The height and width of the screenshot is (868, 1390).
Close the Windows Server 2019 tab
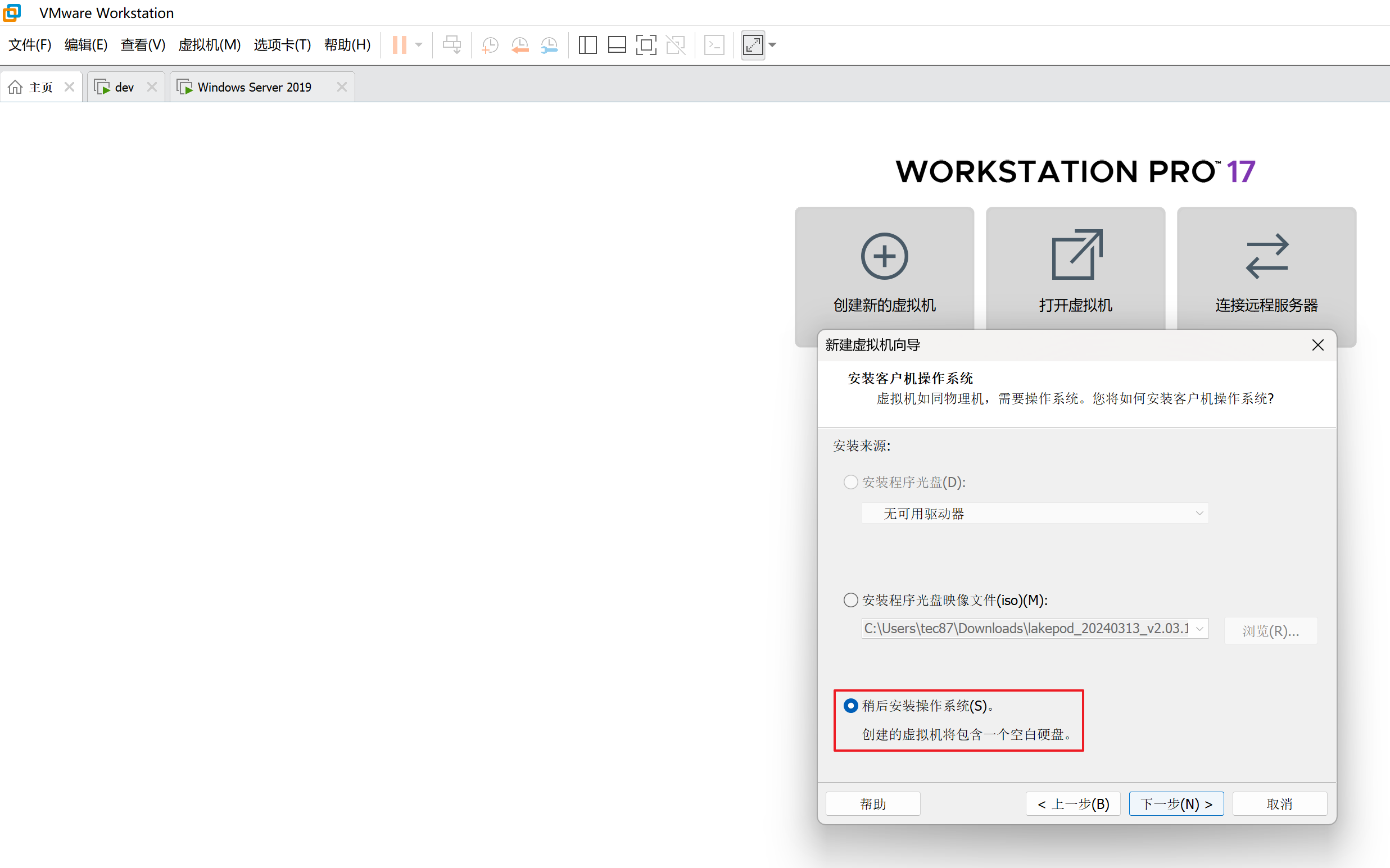pos(342,87)
